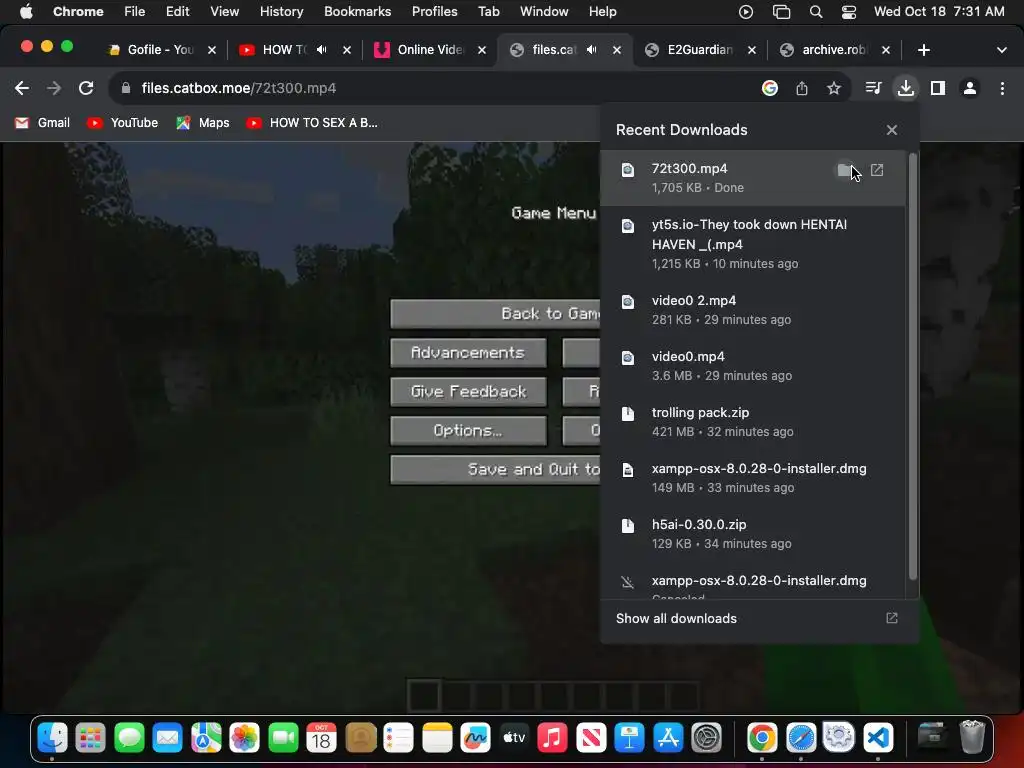Open the Profiles menu
The width and height of the screenshot is (1024, 768).
click(x=434, y=11)
